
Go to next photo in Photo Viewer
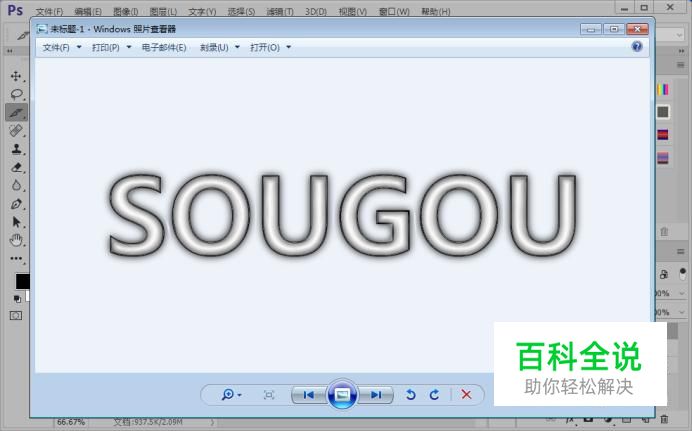[376, 395]
